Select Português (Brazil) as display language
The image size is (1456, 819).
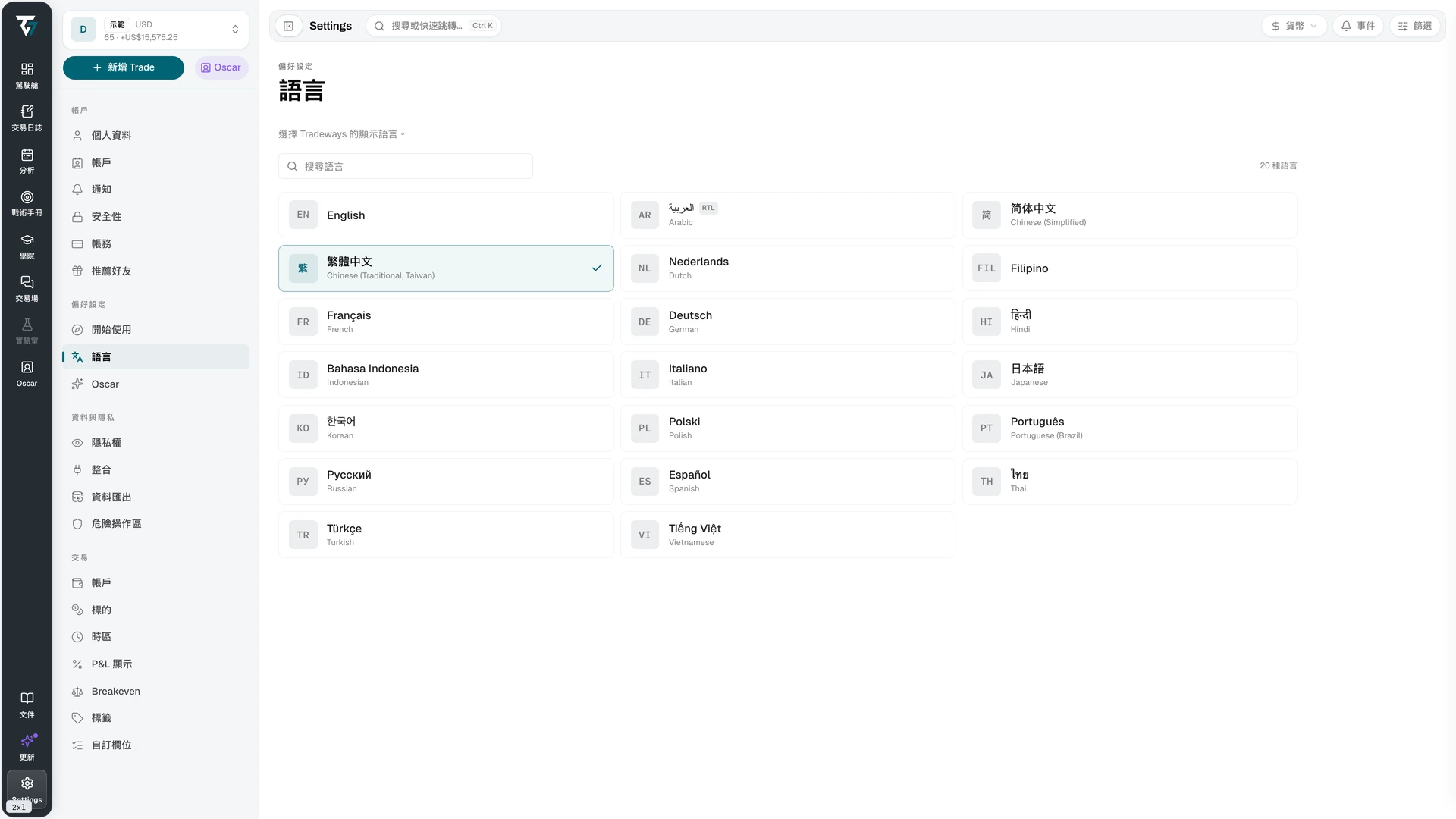(1130, 428)
